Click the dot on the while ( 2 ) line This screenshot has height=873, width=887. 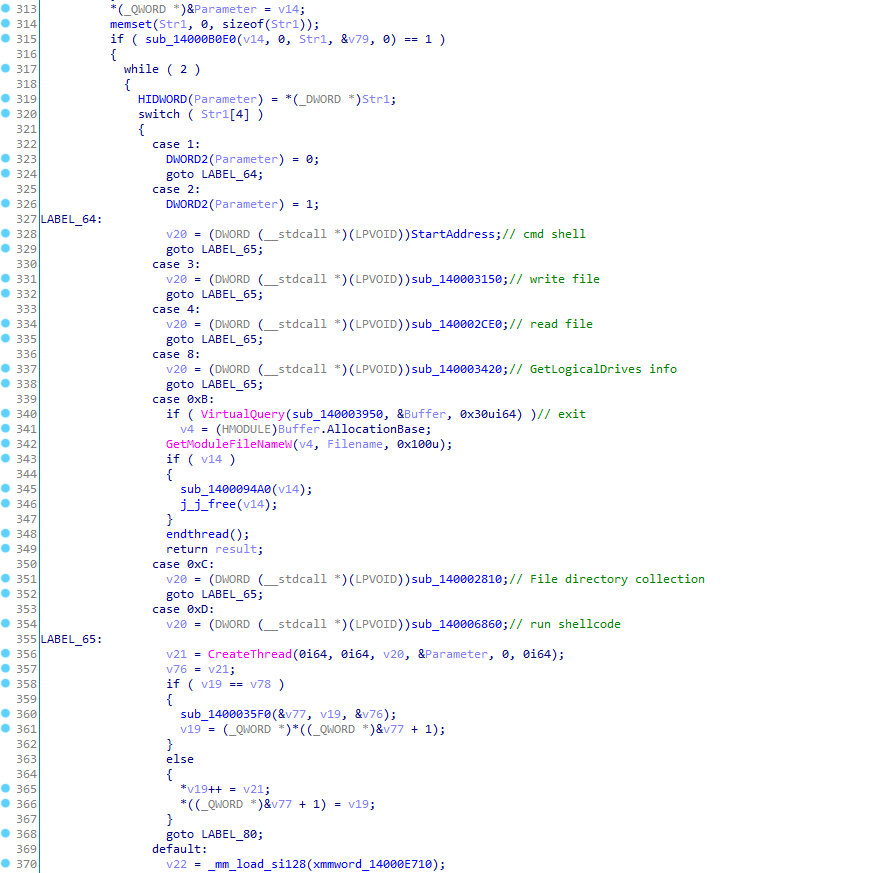tap(7, 68)
